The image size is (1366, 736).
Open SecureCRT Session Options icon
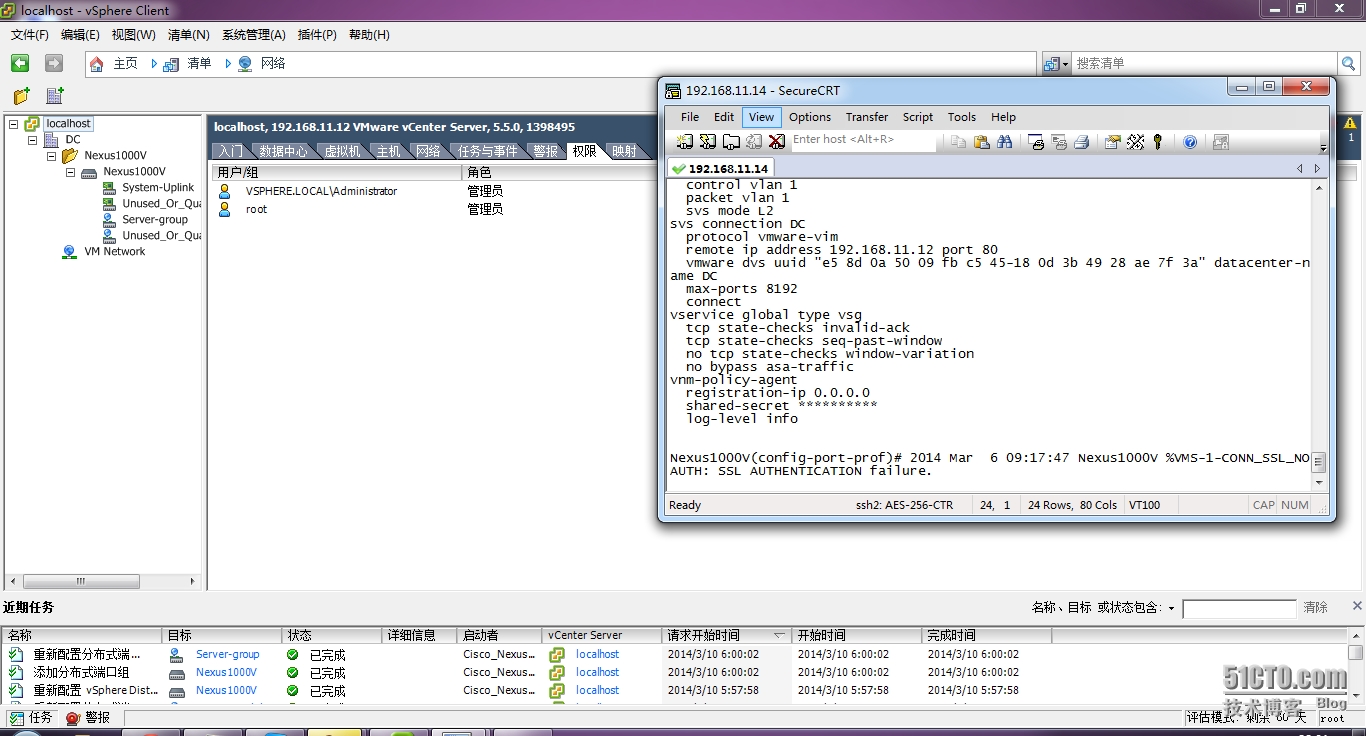pos(1112,142)
